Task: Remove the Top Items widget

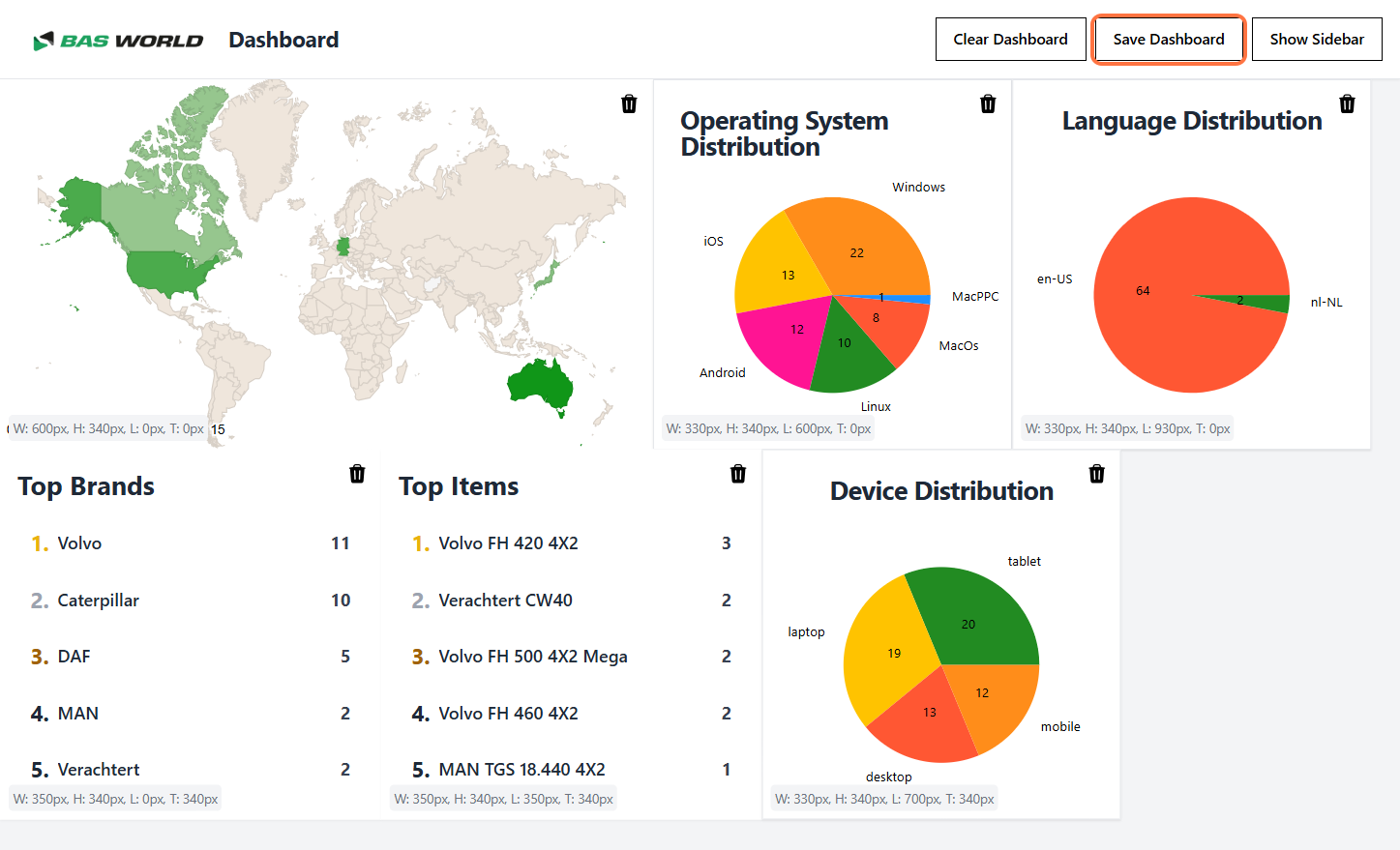Action: click(x=738, y=474)
